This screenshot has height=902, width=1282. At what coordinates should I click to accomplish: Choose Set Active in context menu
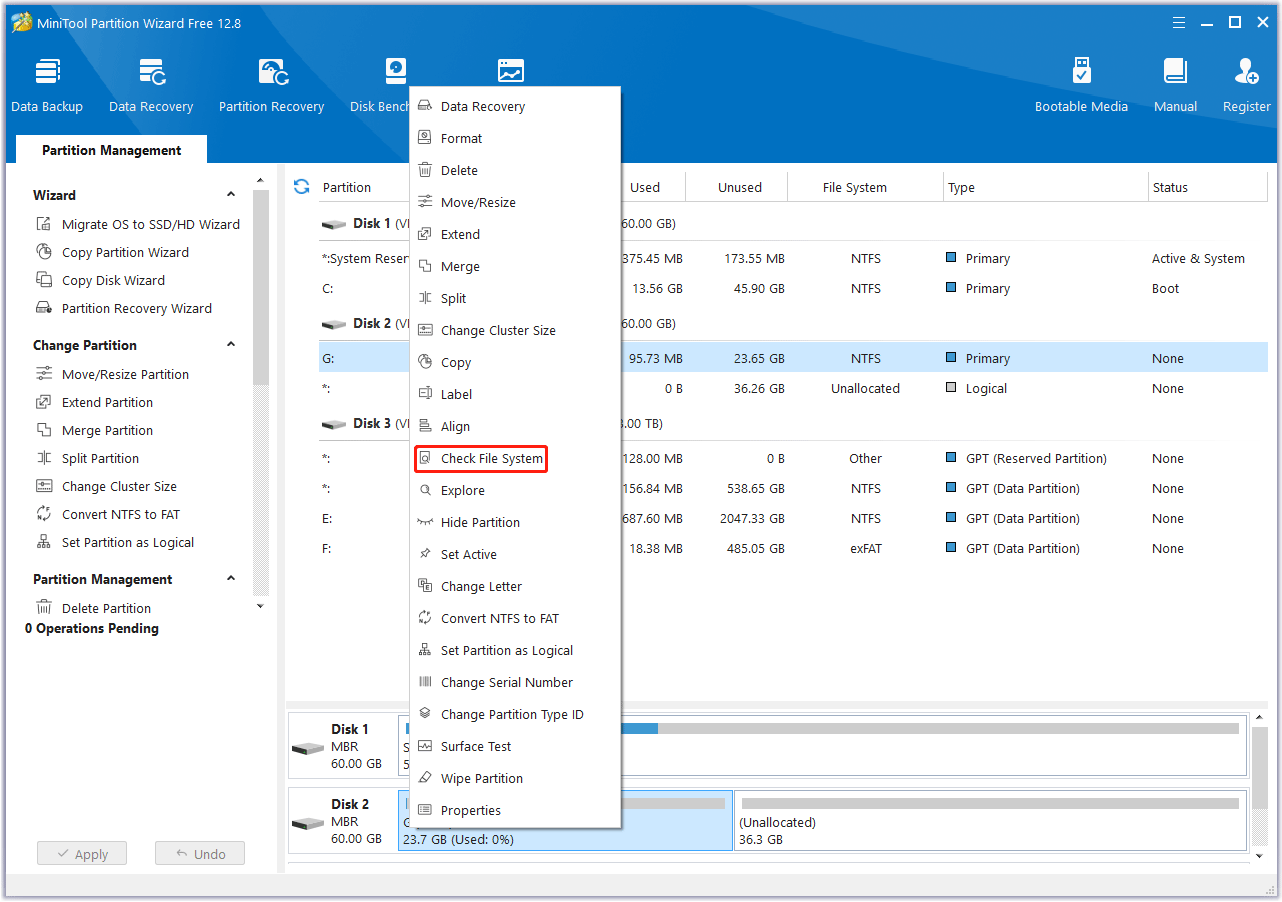[x=515, y=554]
